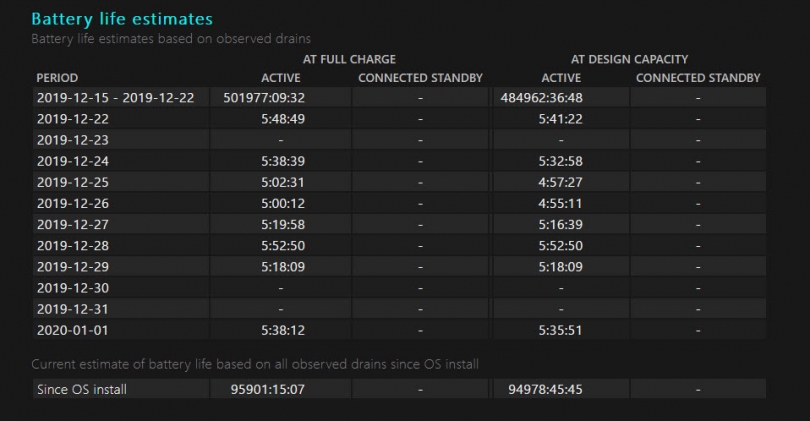
Task: Click the 5:48:49 active estimate
Action: [282, 118]
